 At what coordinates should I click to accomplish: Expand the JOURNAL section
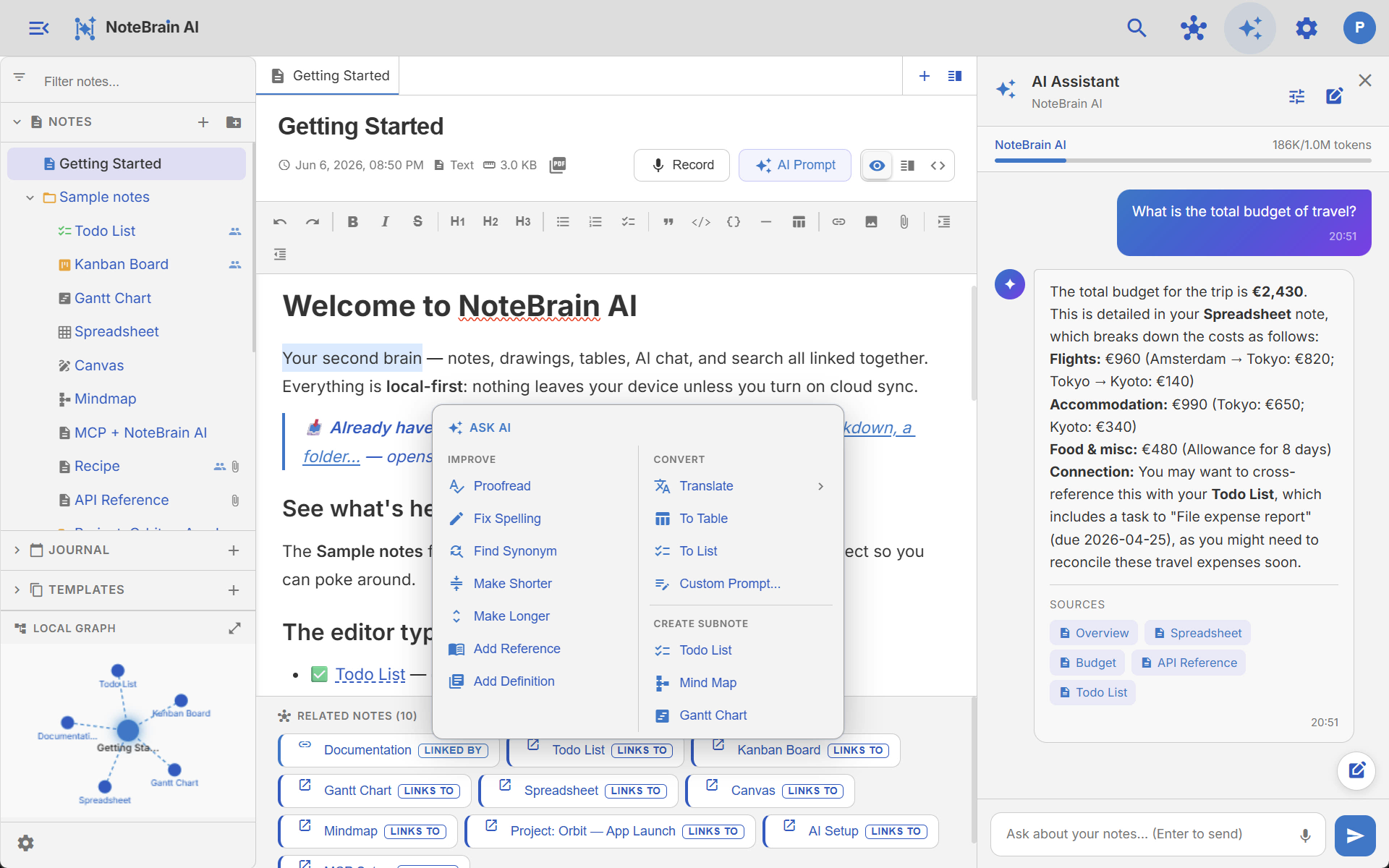(x=17, y=550)
